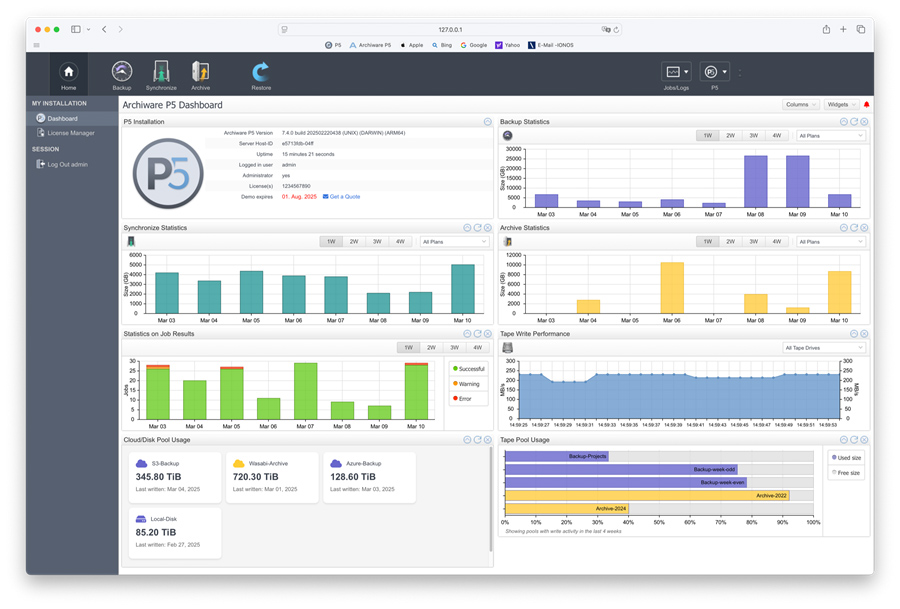This screenshot has height=609, width=900.
Task: Toggle Warning series in job results legend
Action: 466,384
